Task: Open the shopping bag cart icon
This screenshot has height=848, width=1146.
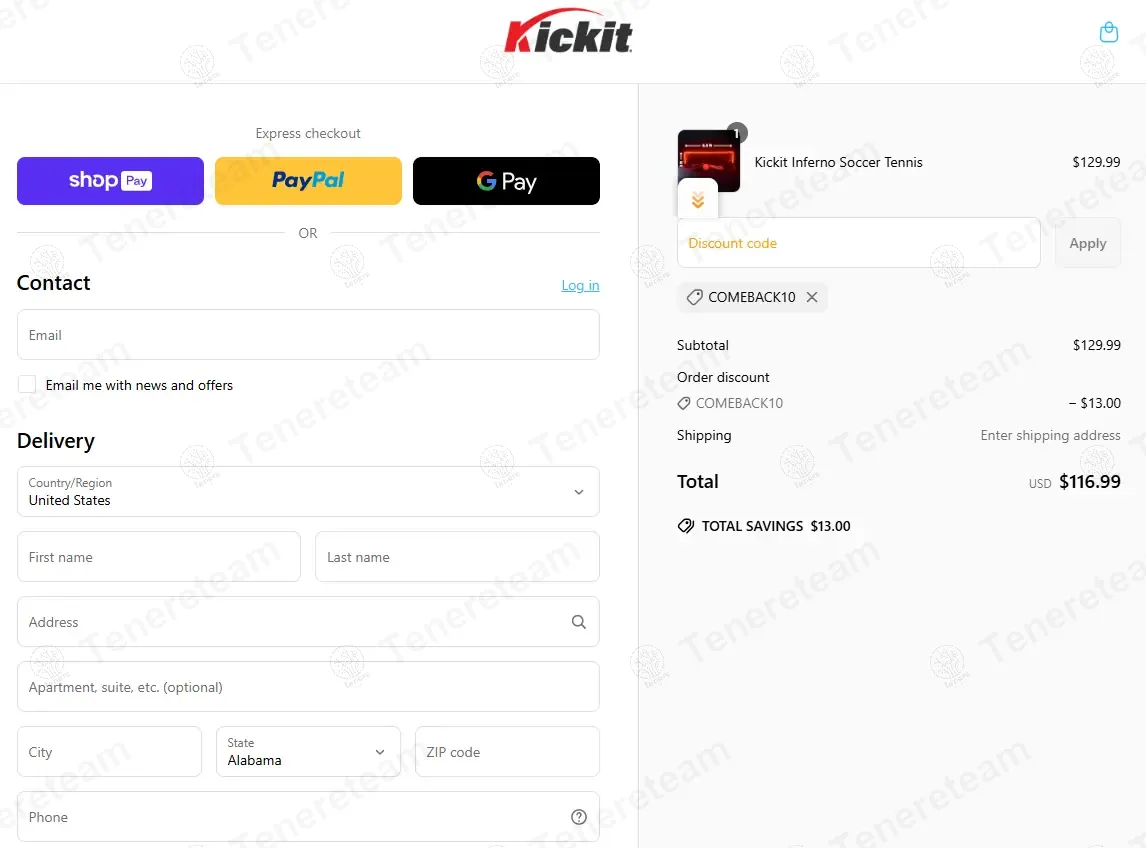Action: click(x=1109, y=32)
